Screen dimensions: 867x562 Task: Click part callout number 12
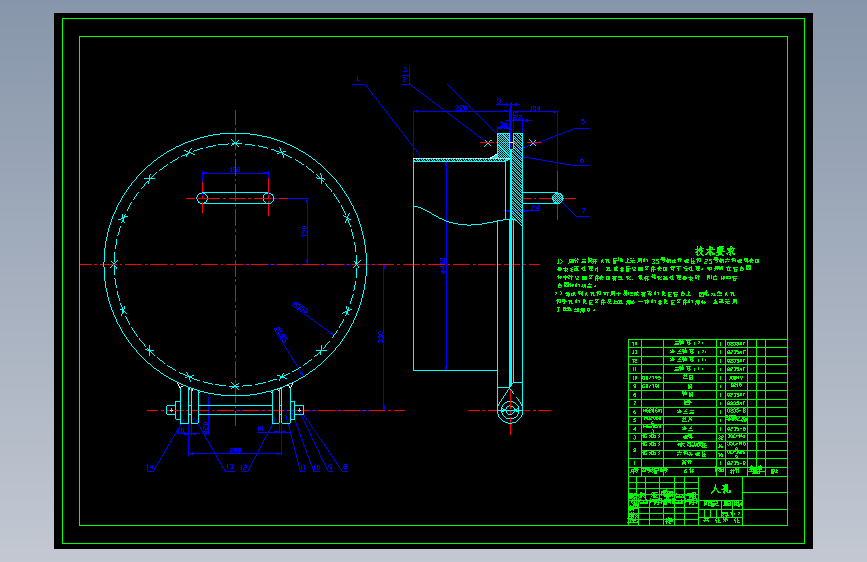(244, 467)
